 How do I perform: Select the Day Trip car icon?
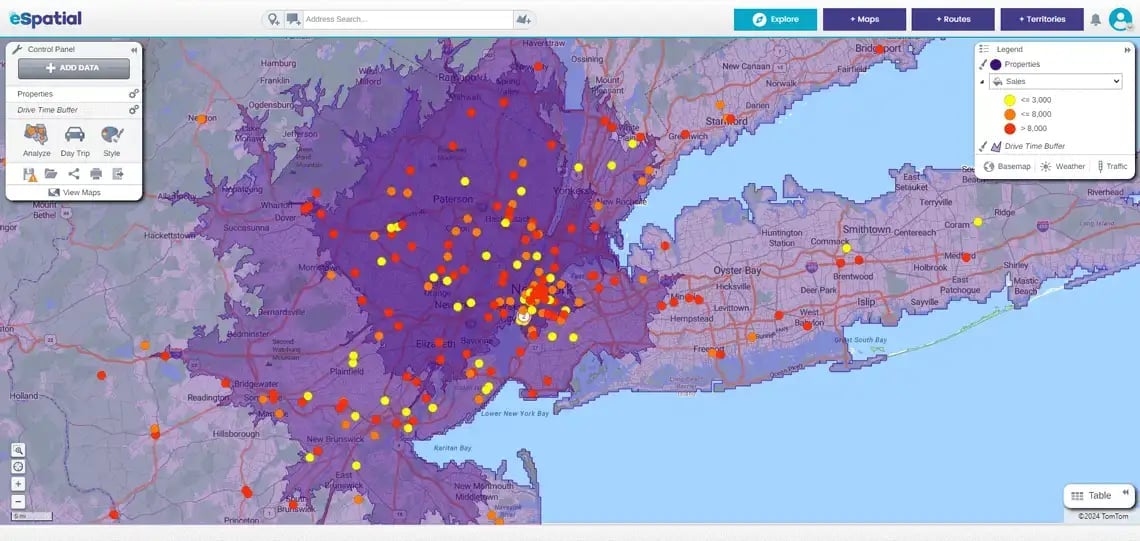(75, 140)
